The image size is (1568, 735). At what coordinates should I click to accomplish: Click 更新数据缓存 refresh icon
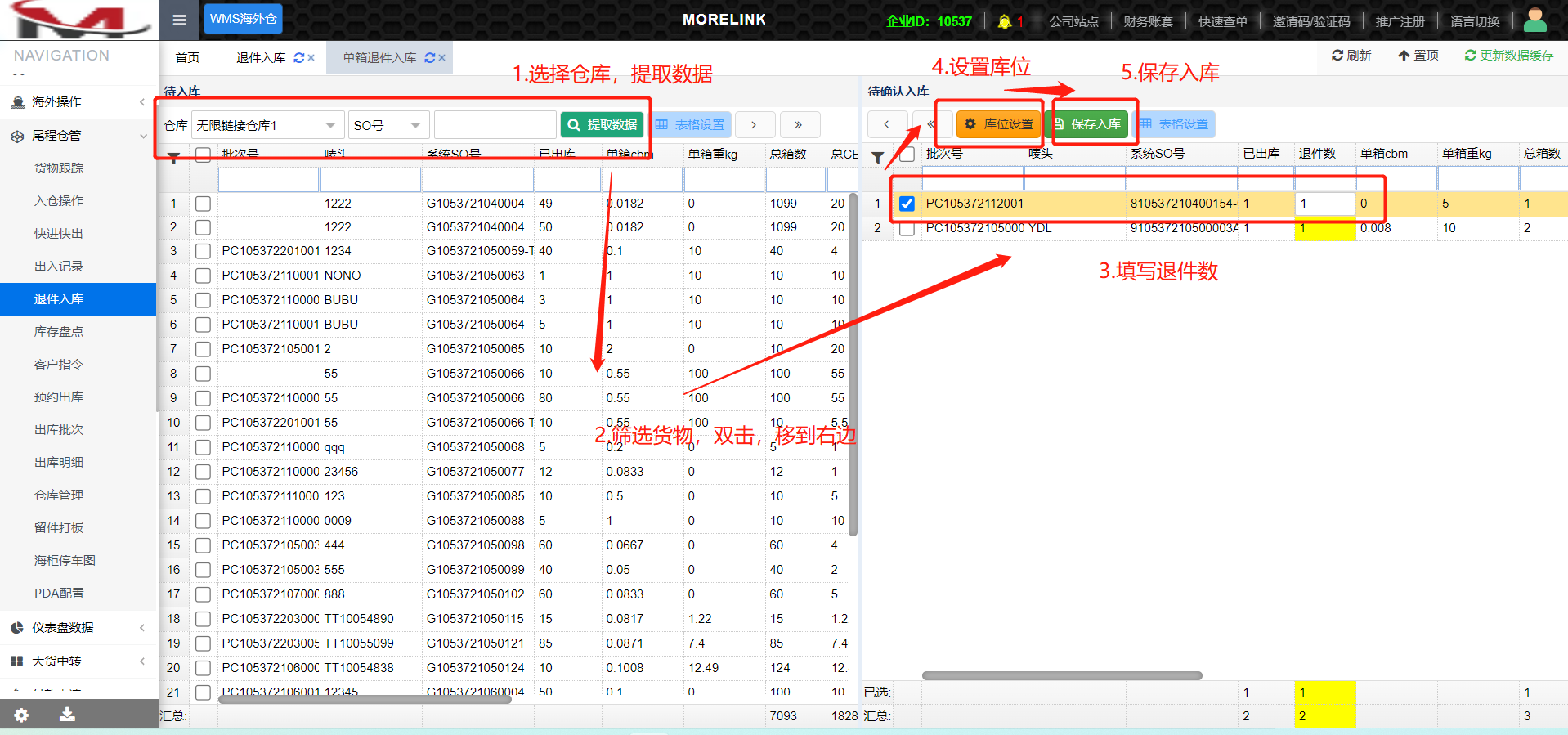click(1470, 56)
